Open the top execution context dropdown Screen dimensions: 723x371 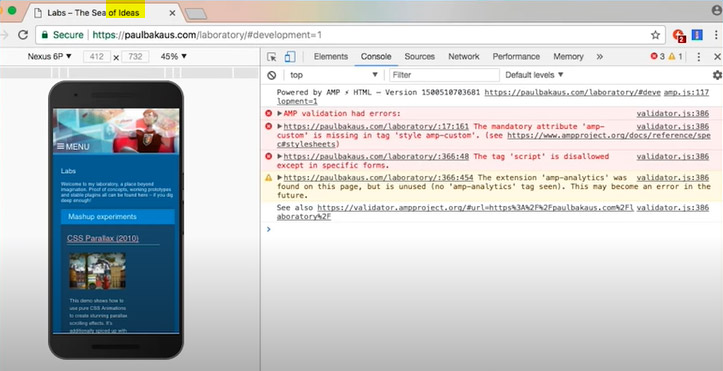point(334,75)
